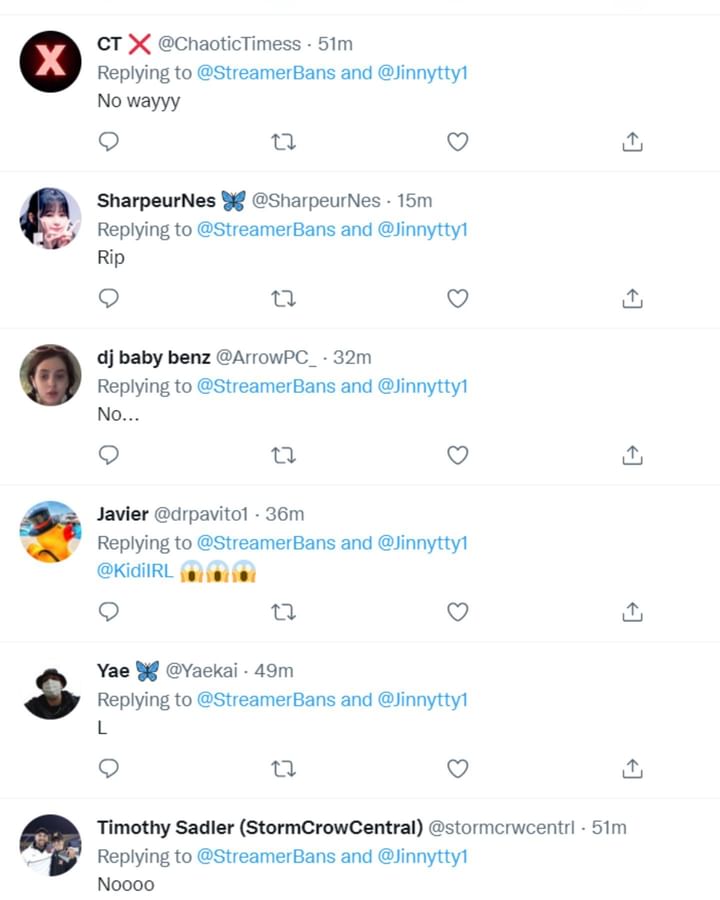Image resolution: width=720 pixels, height=900 pixels.
Task: Retweet SharpeurNes's "Rip" reply
Action: 283,298
